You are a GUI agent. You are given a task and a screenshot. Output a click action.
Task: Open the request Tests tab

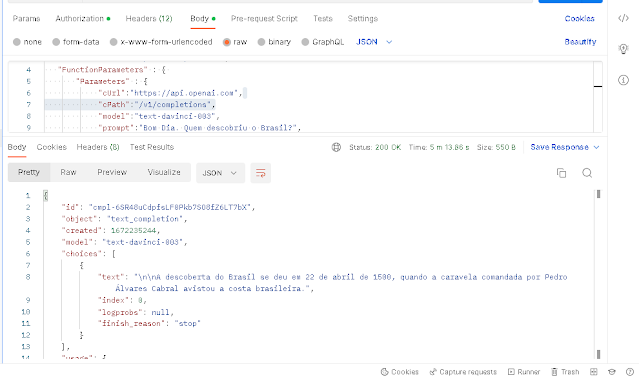click(x=323, y=19)
